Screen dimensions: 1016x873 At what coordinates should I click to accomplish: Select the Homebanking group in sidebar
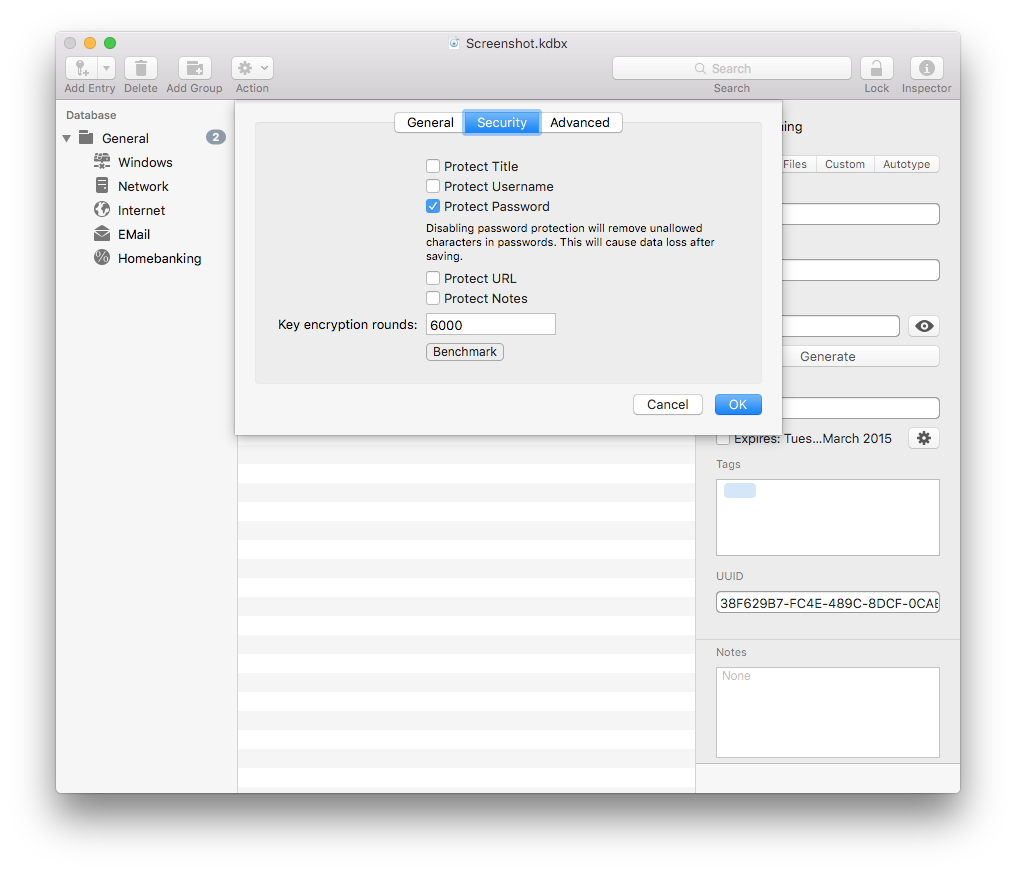pyautogui.click(x=159, y=258)
